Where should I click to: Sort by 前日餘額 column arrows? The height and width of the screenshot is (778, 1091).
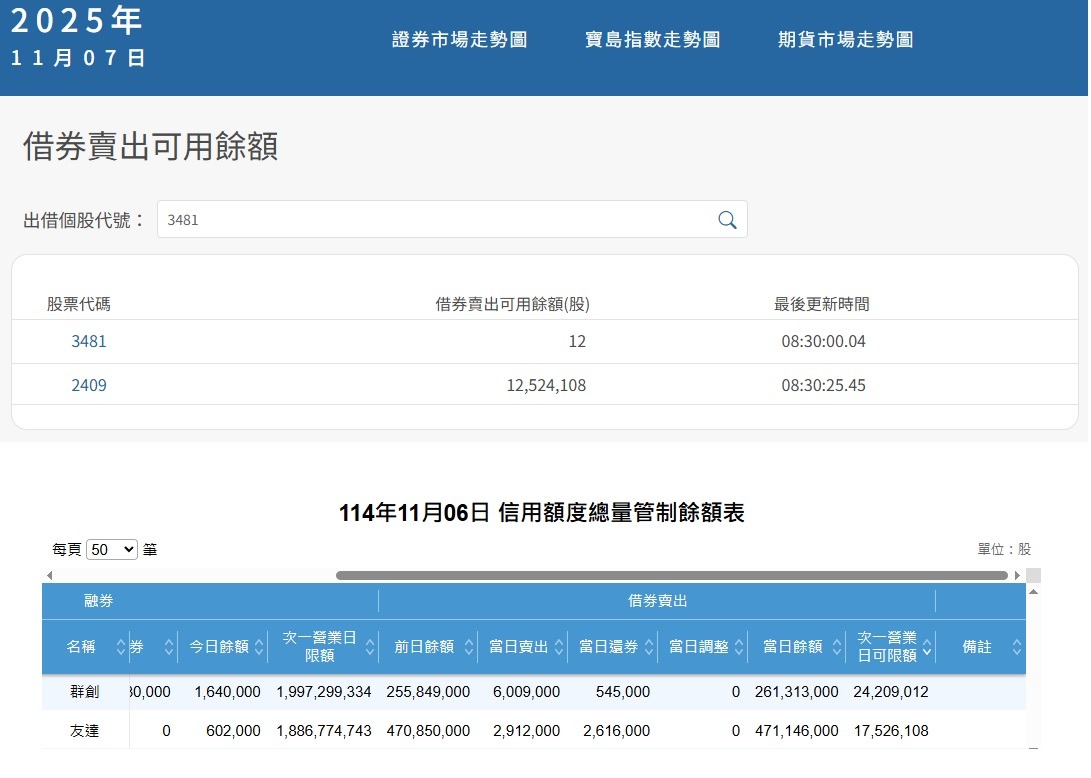click(469, 647)
